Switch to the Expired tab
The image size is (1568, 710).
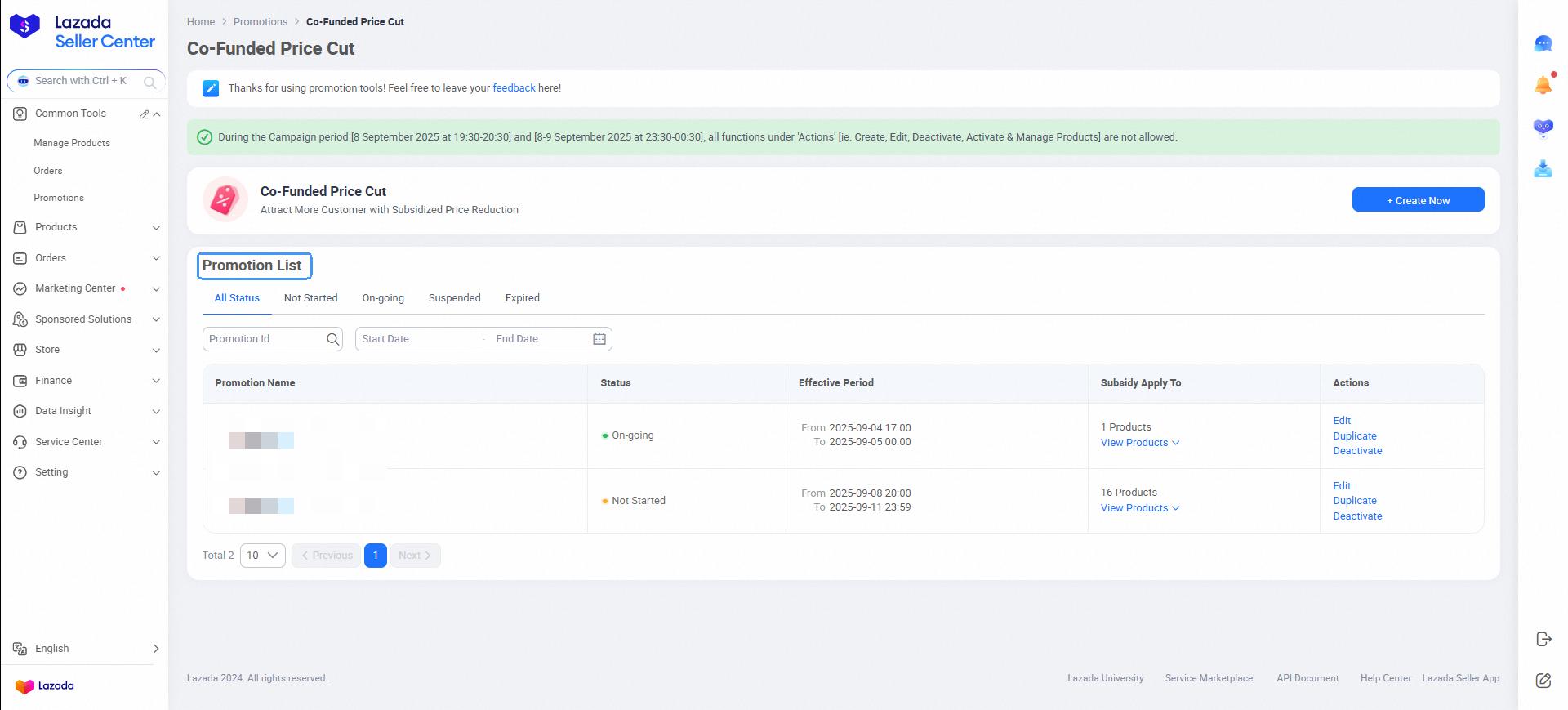pyautogui.click(x=522, y=298)
